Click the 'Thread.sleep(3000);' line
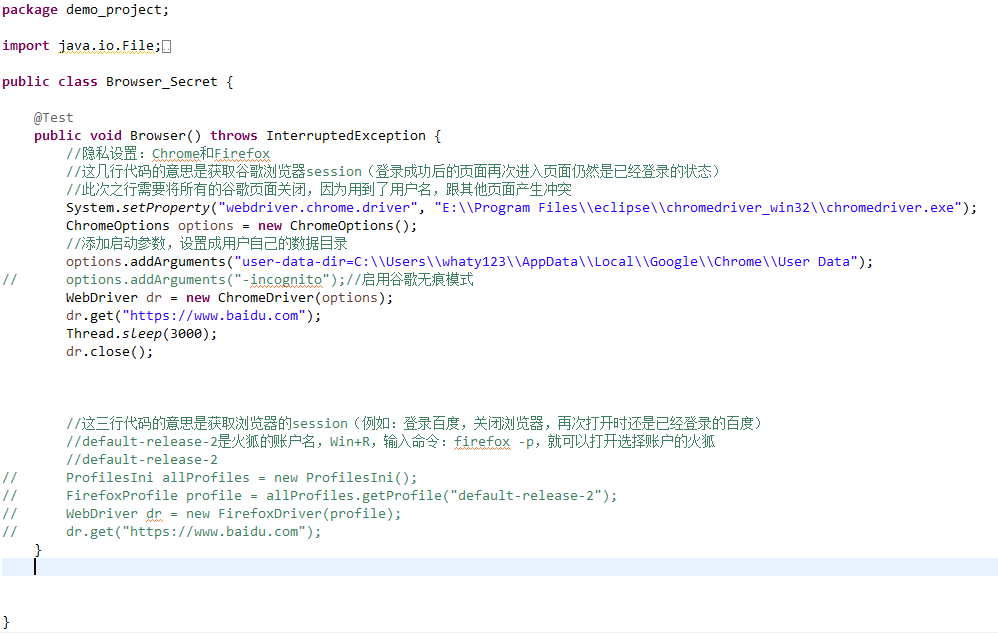Viewport: 998px width, 633px height. coord(141,334)
